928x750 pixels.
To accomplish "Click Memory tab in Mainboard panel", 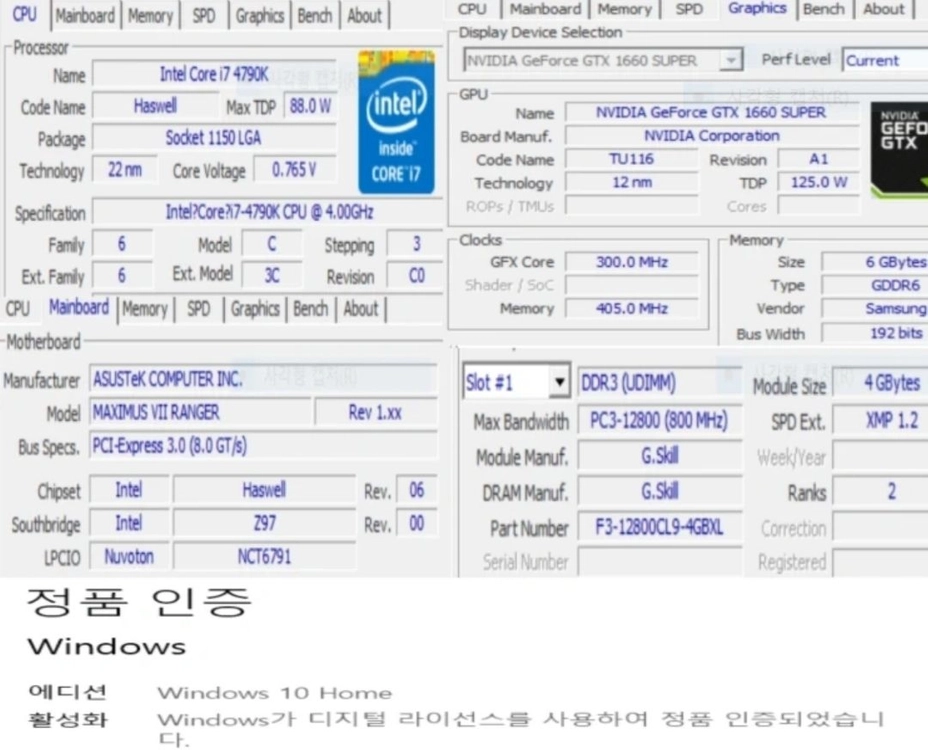I will (x=145, y=309).
